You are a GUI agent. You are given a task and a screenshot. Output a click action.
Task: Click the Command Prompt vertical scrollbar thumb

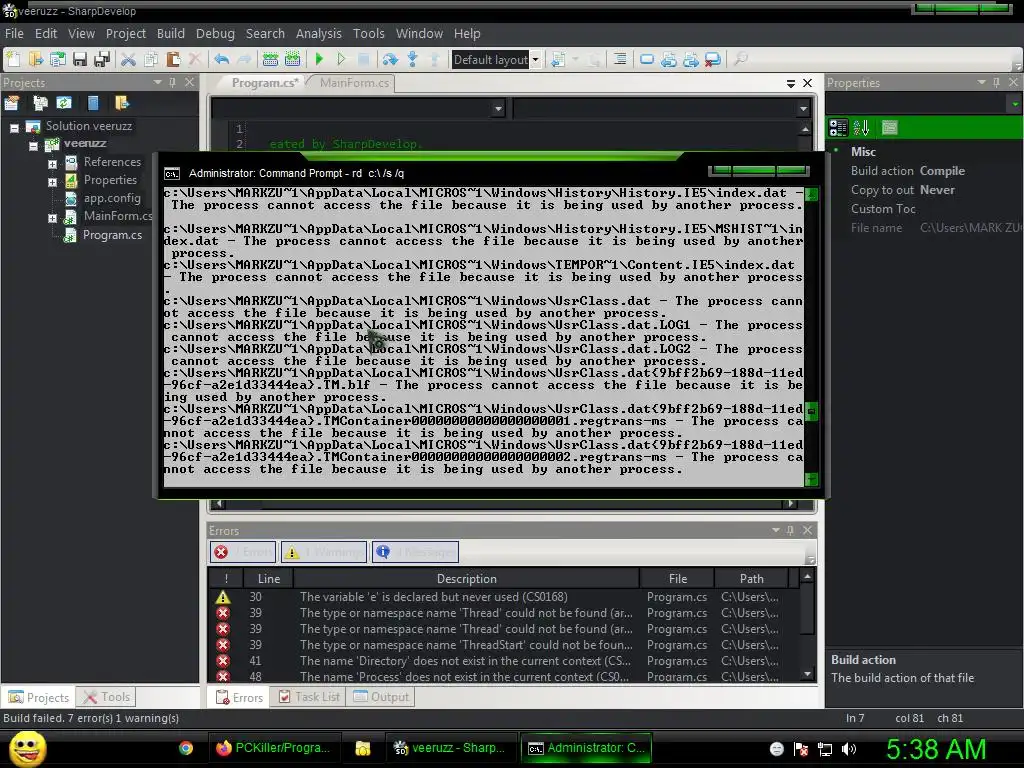pos(810,411)
